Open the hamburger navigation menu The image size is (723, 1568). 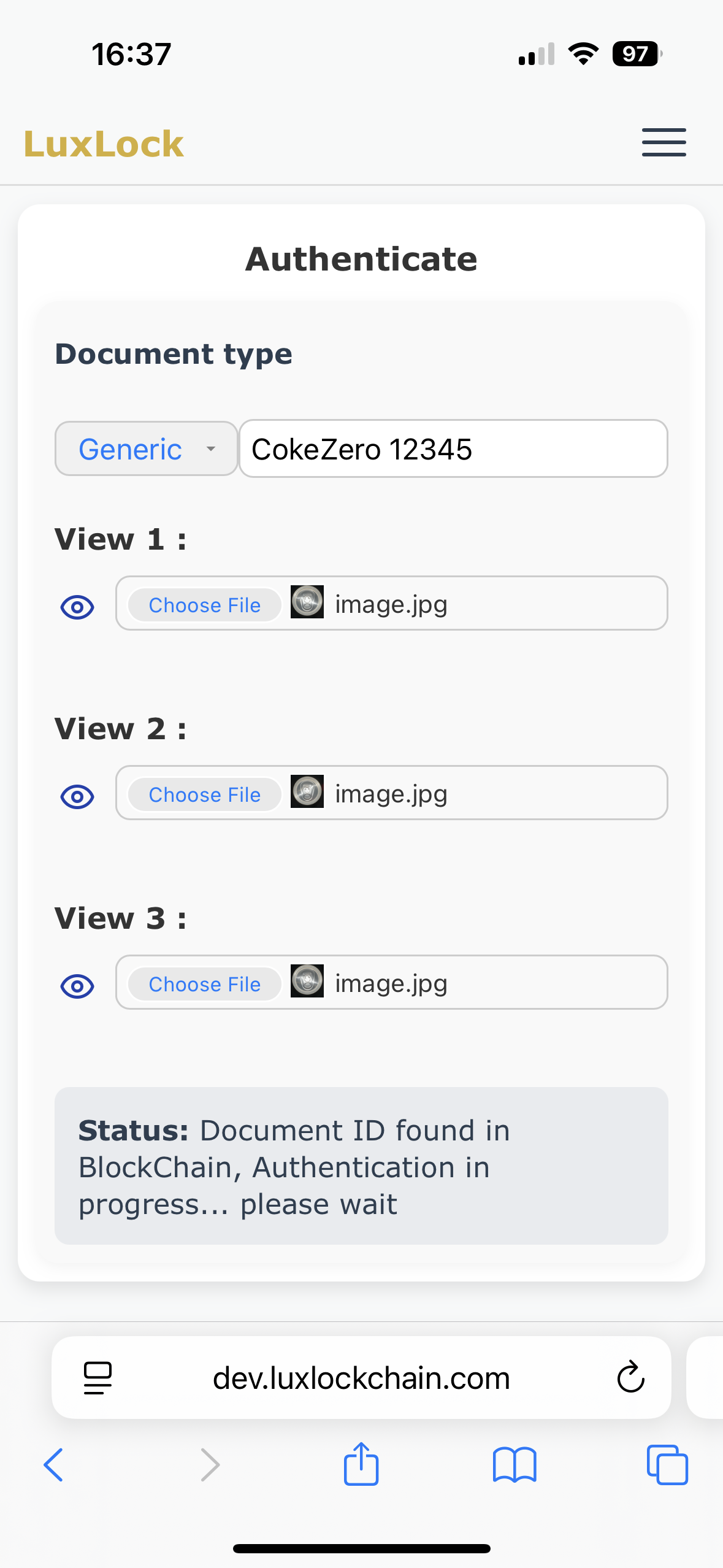[664, 143]
